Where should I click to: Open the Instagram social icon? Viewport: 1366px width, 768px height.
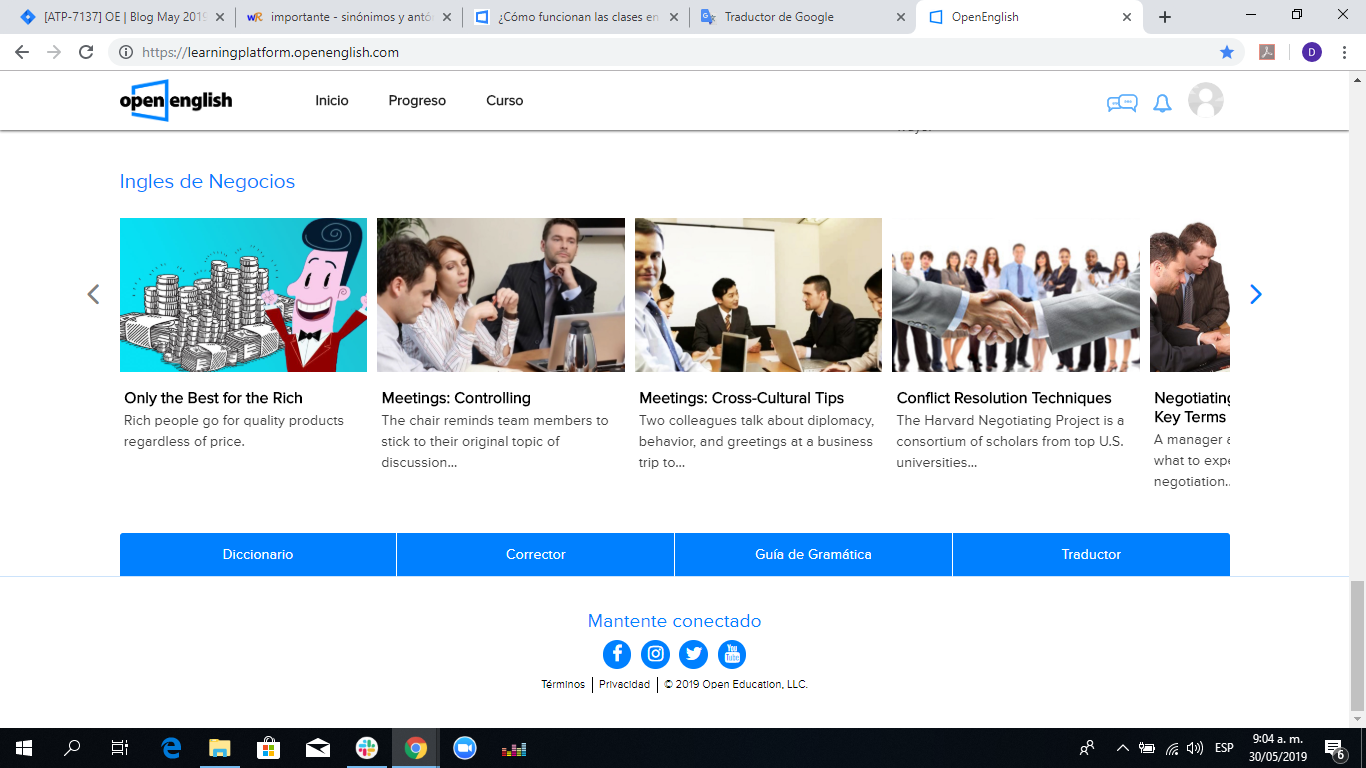(655, 655)
